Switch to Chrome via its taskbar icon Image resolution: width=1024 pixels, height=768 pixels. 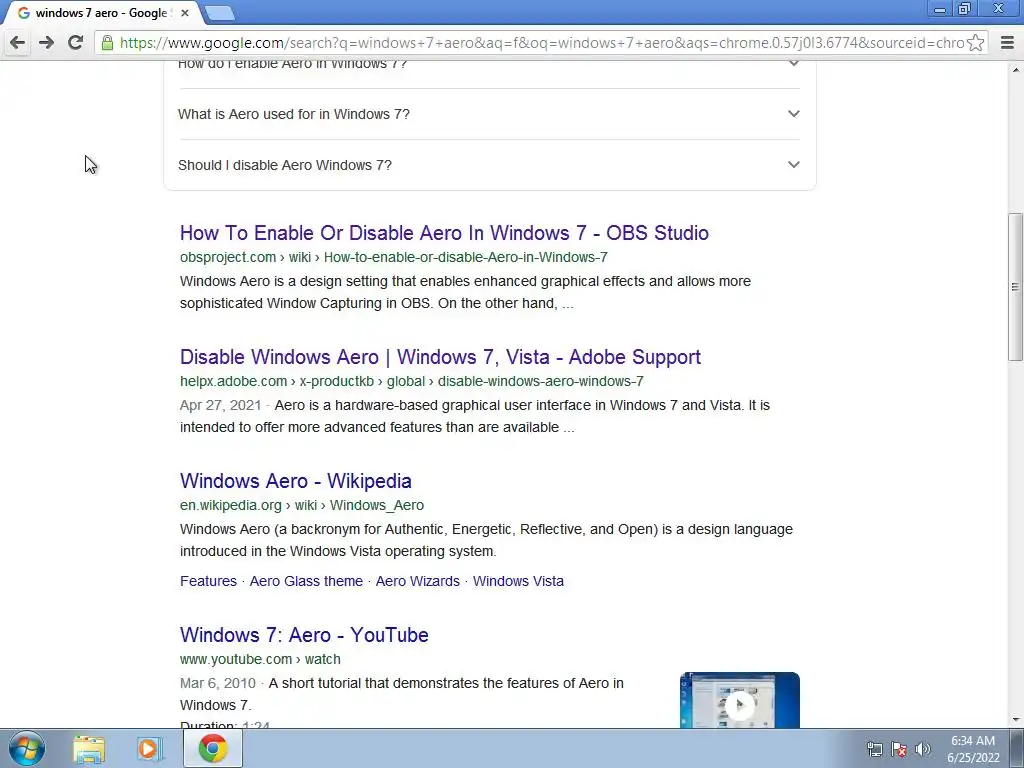(x=213, y=749)
